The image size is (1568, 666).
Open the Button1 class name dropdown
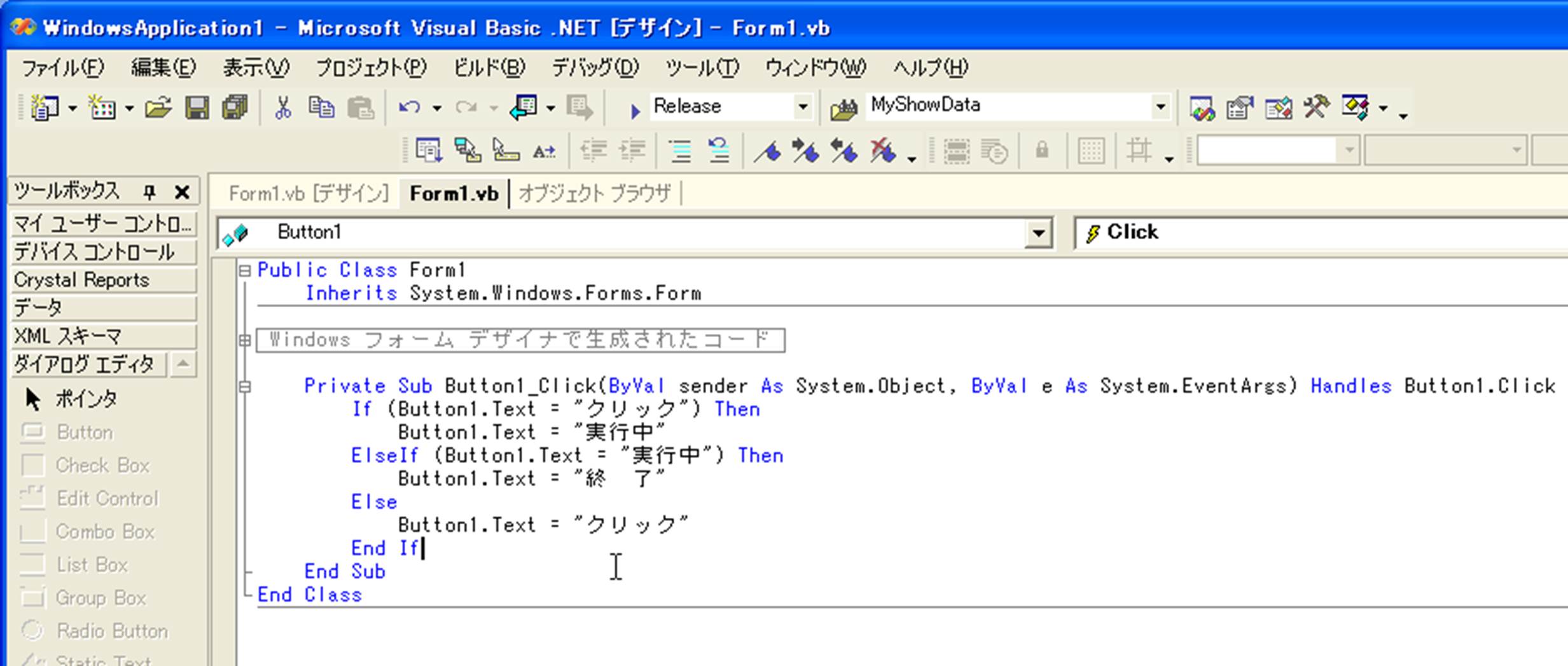pyautogui.click(x=1037, y=233)
